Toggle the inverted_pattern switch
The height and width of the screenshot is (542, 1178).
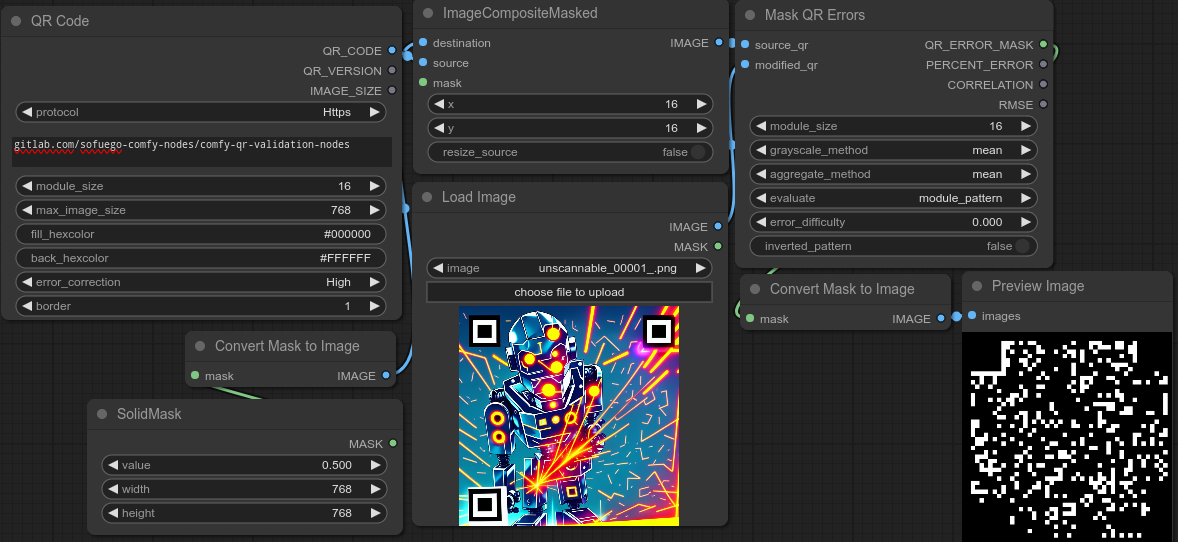pos(1022,246)
